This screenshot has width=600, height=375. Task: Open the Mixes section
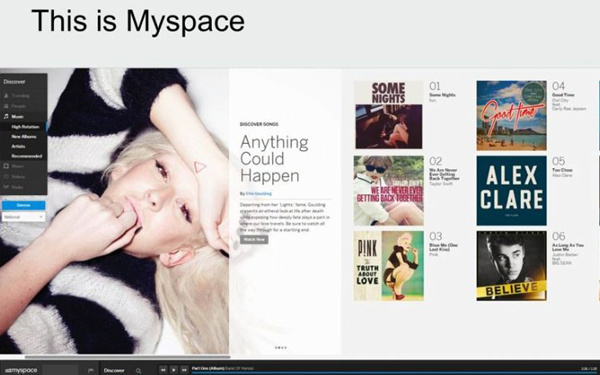(18, 166)
